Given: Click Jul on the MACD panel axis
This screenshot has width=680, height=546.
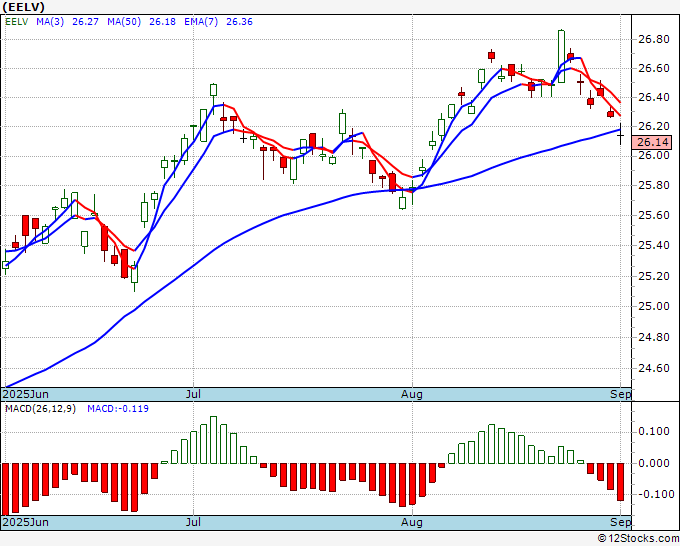Looking at the screenshot, I should [x=193, y=522].
